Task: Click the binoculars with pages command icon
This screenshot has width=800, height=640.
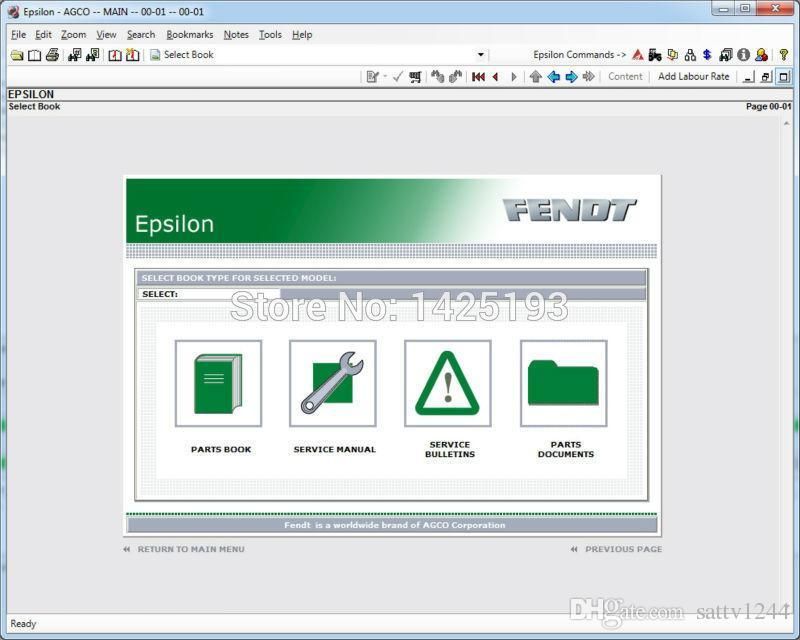Action: [726, 55]
